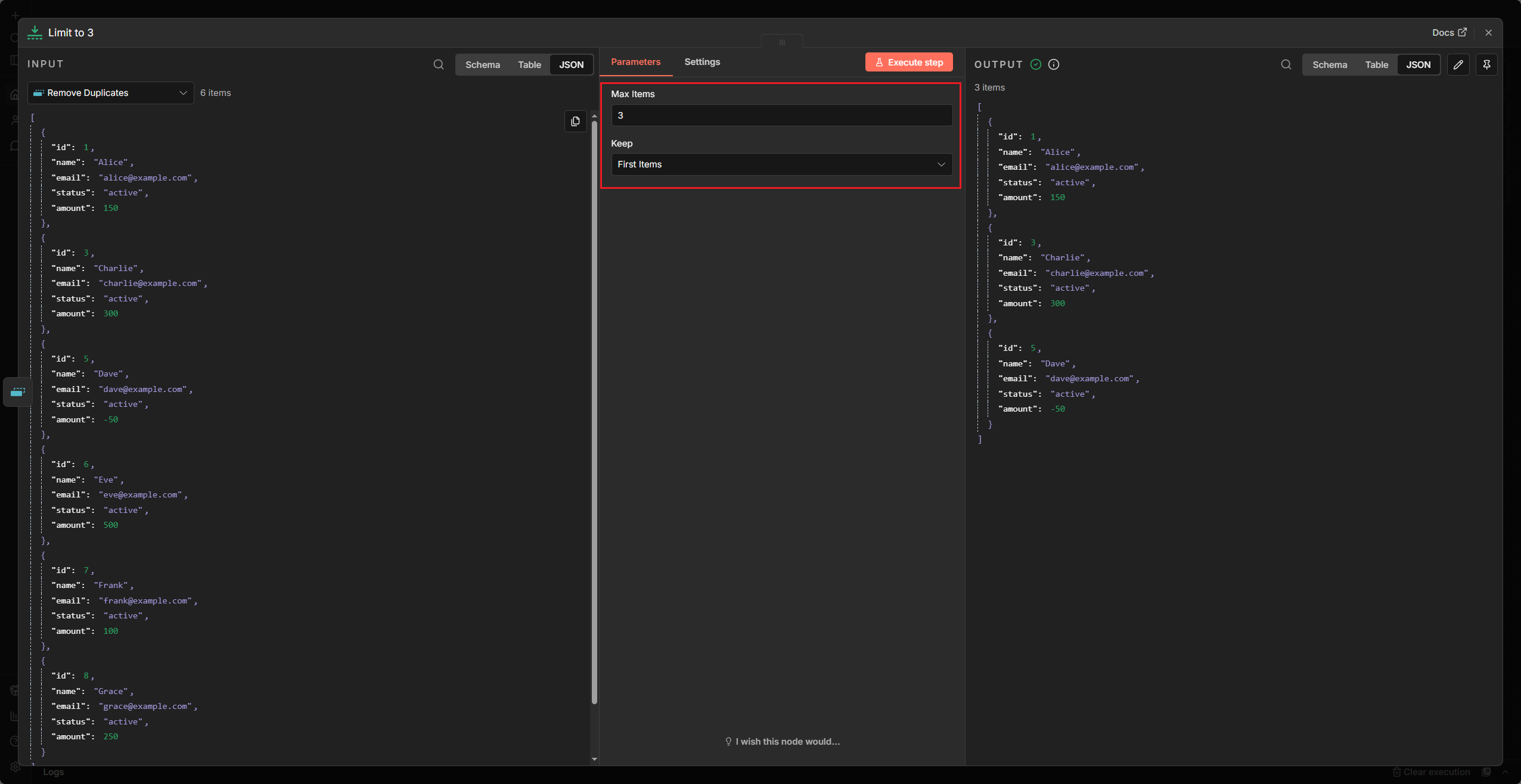Pin output data with pin icon
Screen dimensions: 1521x784
coord(1486,64)
